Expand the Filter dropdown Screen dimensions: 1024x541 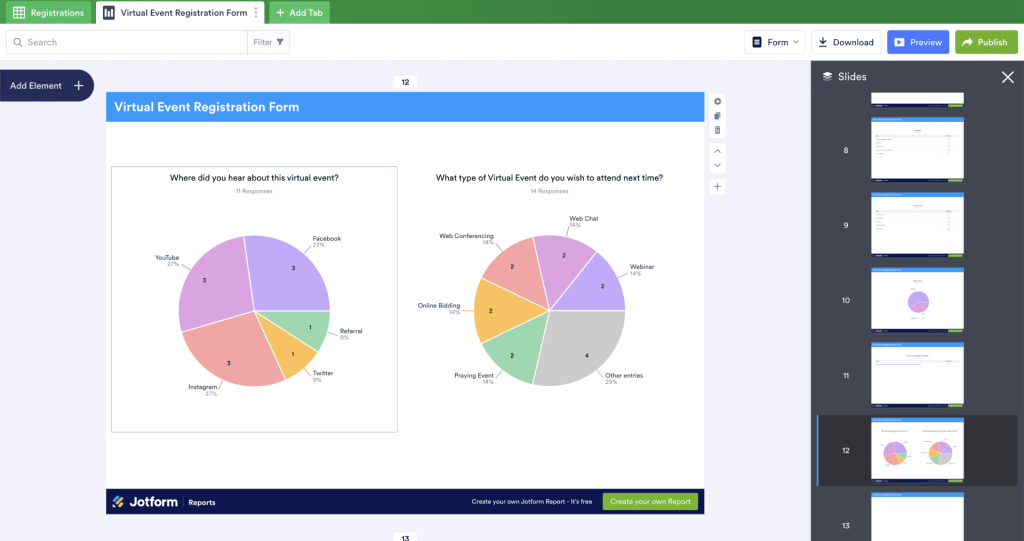[269, 42]
